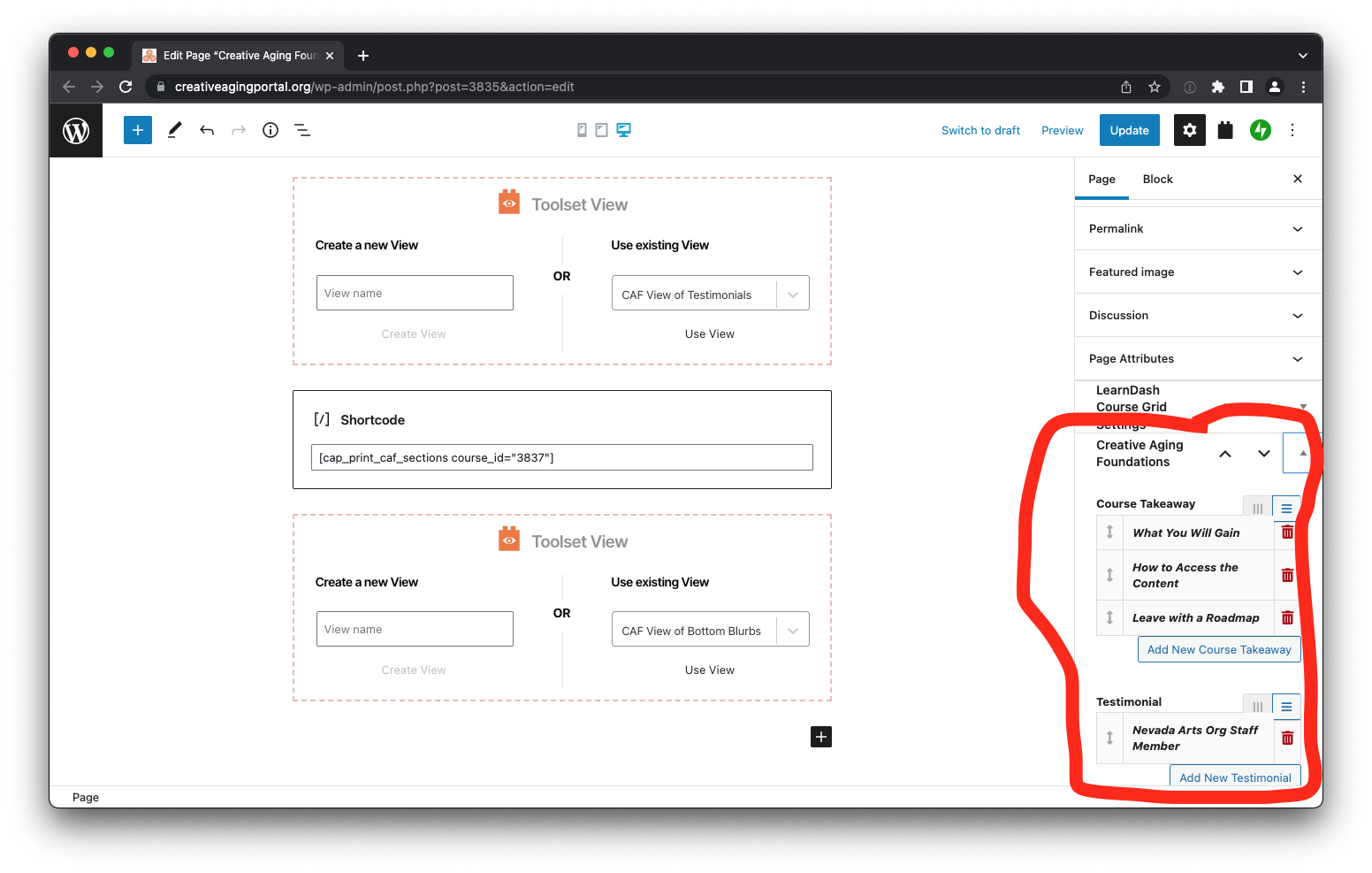Open CAF View of Bottom Blurbs dropdown
The image size is (1372, 873).
[710, 630]
